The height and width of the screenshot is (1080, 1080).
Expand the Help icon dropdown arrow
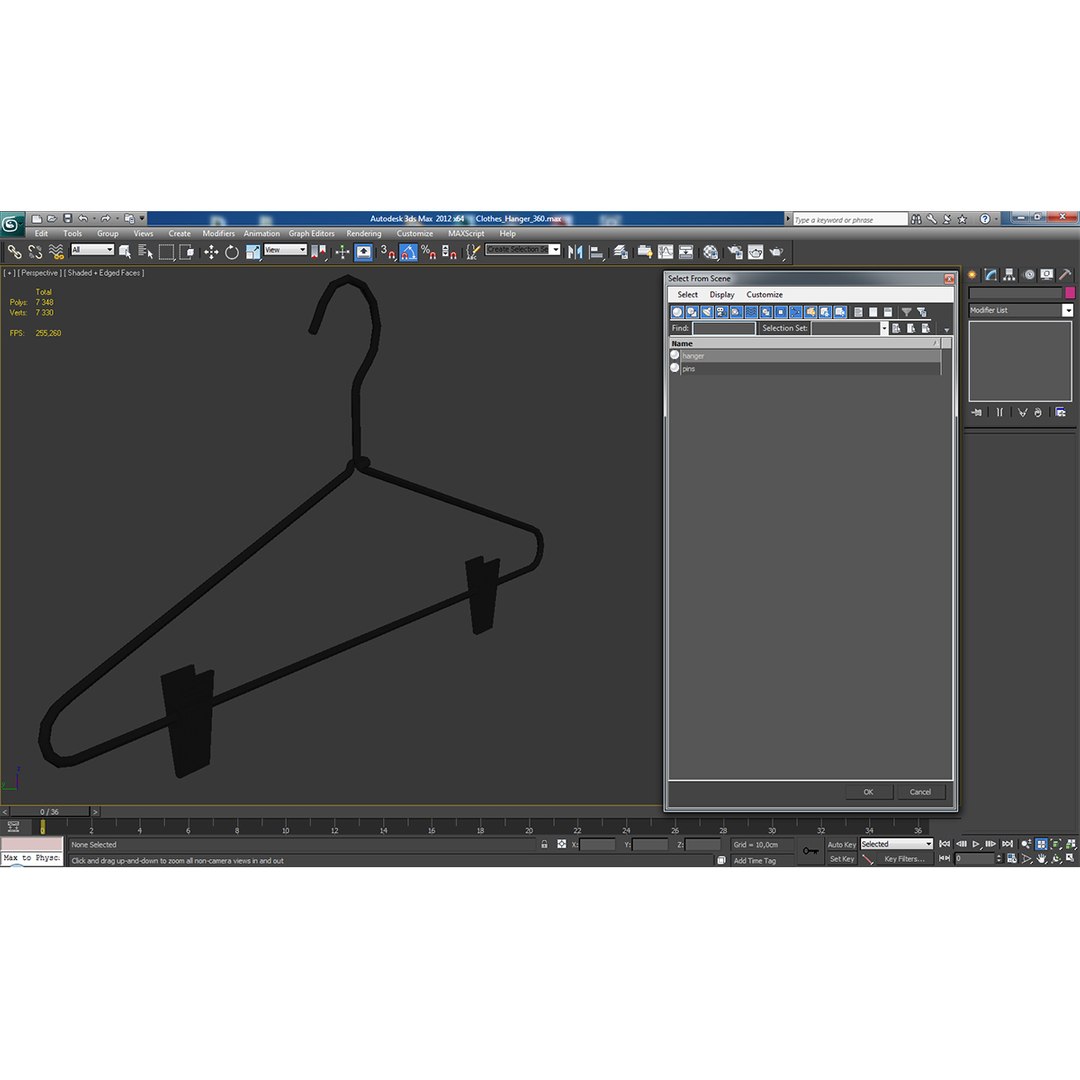[996, 219]
